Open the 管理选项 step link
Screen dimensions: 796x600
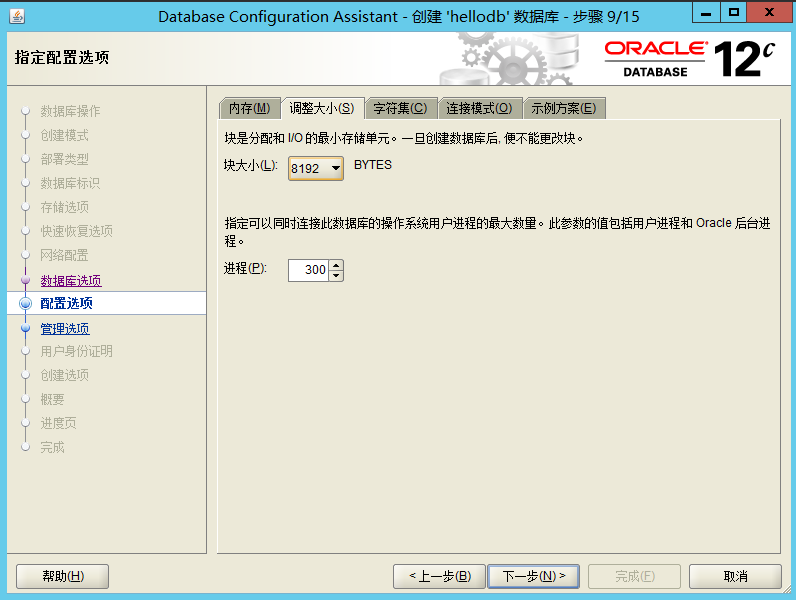click(x=65, y=328)
